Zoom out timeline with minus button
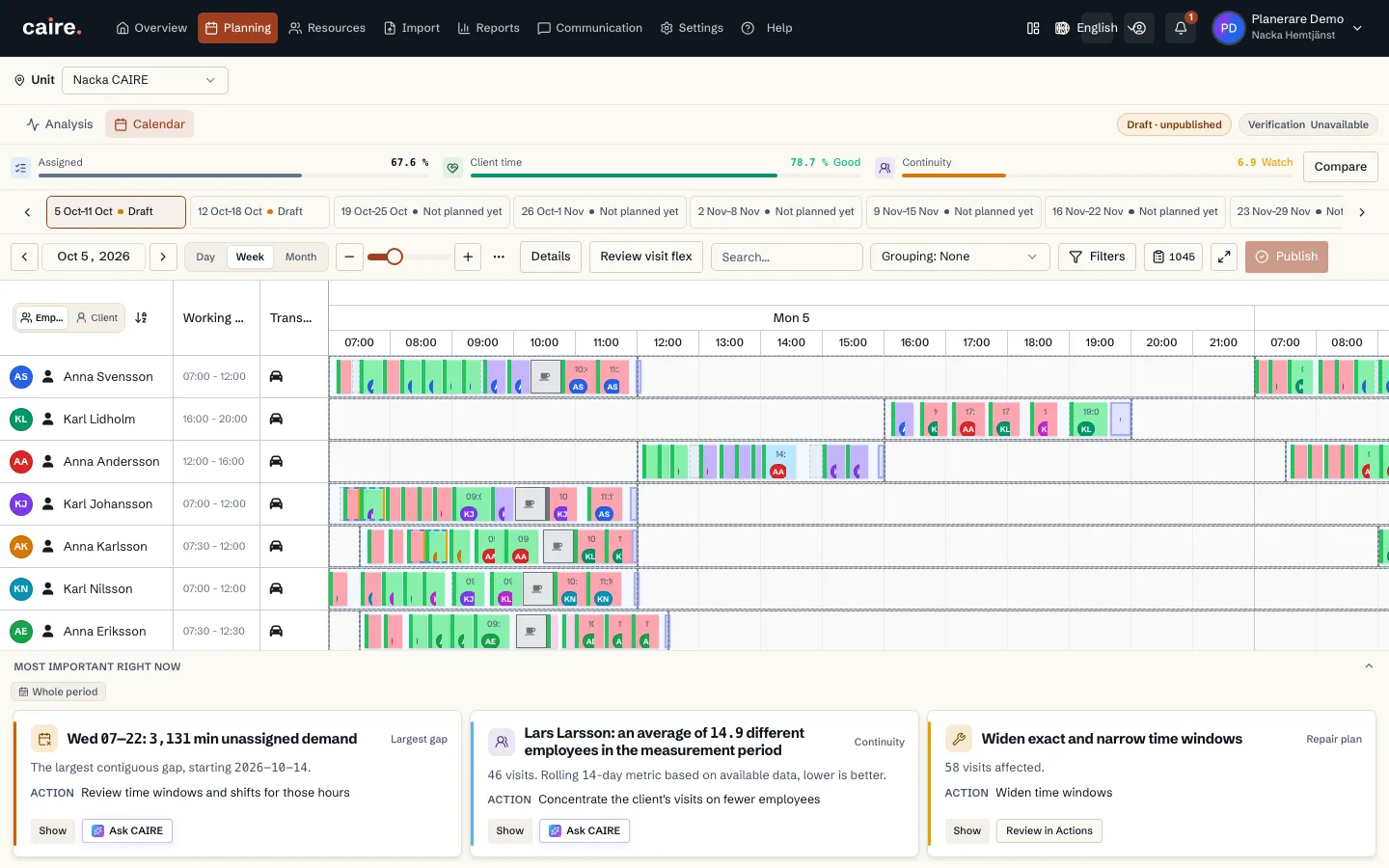 coord(349,257)
